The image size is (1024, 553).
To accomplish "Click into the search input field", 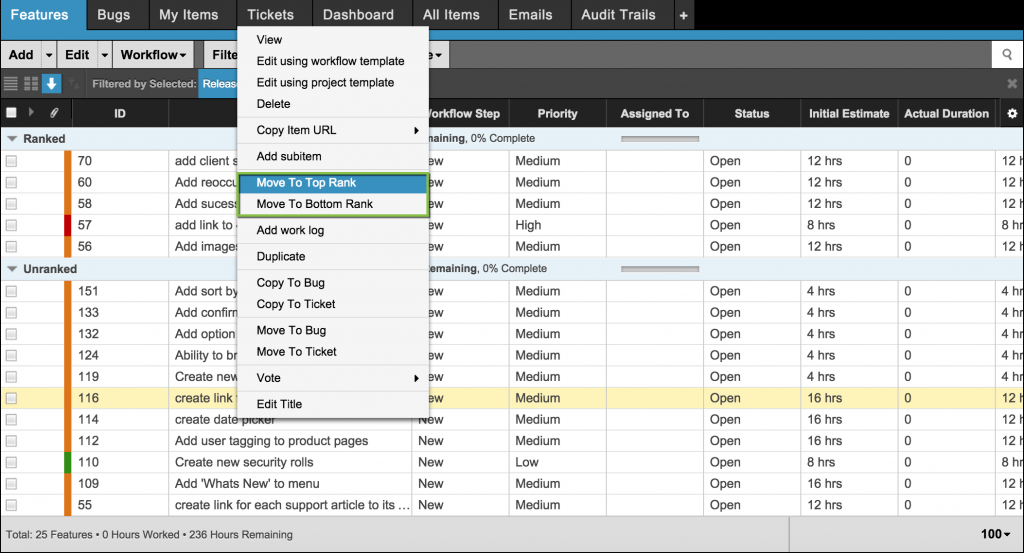I will click(x=720, y=55).
